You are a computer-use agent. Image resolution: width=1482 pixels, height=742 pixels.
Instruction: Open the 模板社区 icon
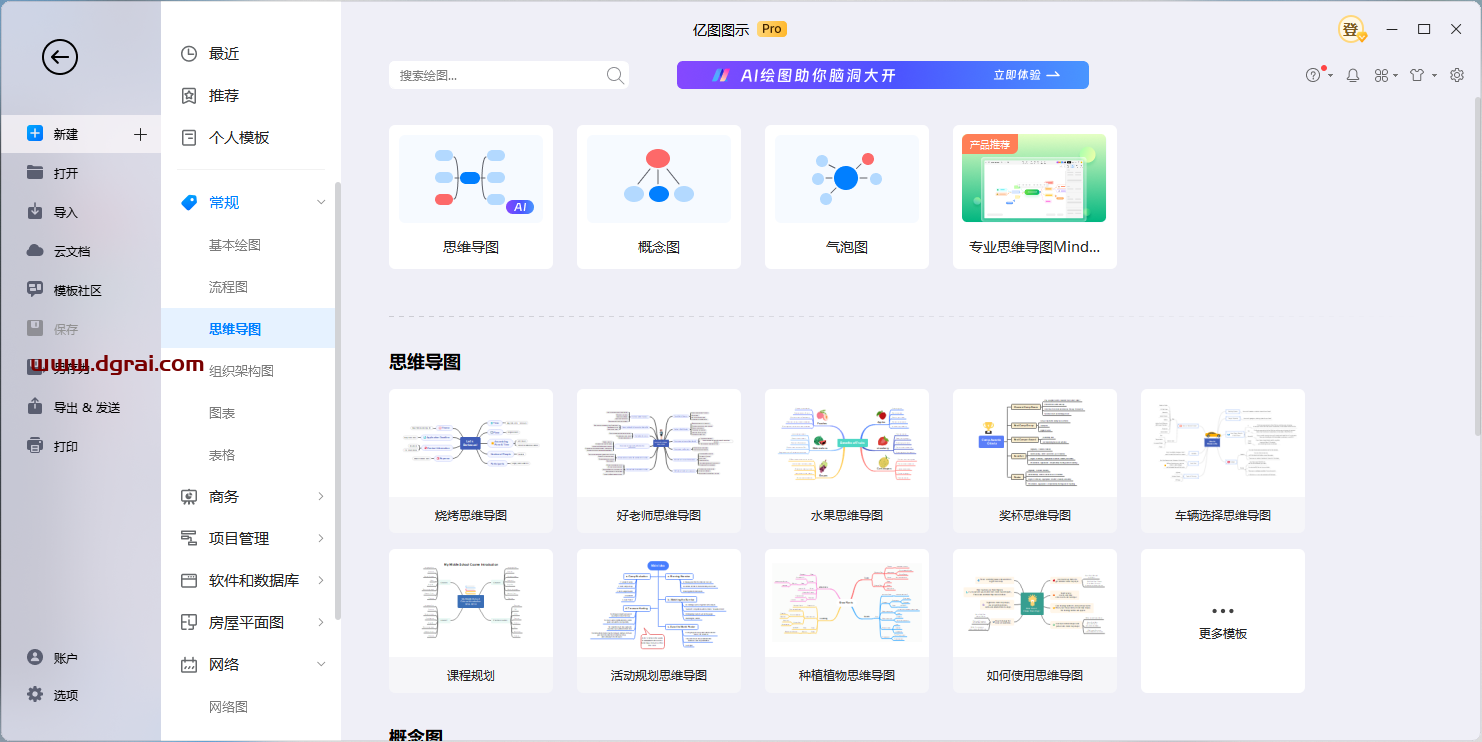click(35, 290)
